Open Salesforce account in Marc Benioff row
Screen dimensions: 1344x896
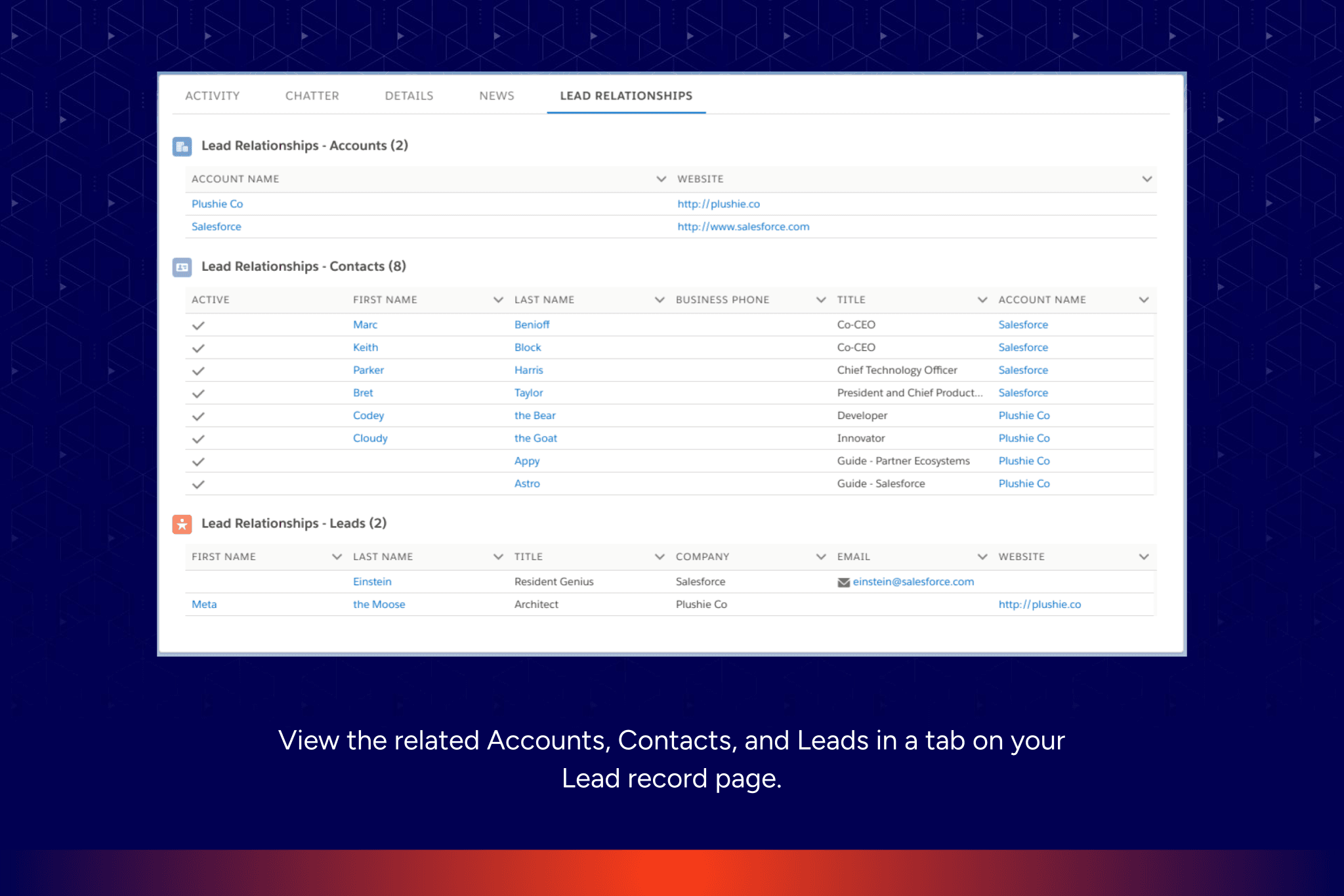1023,325
